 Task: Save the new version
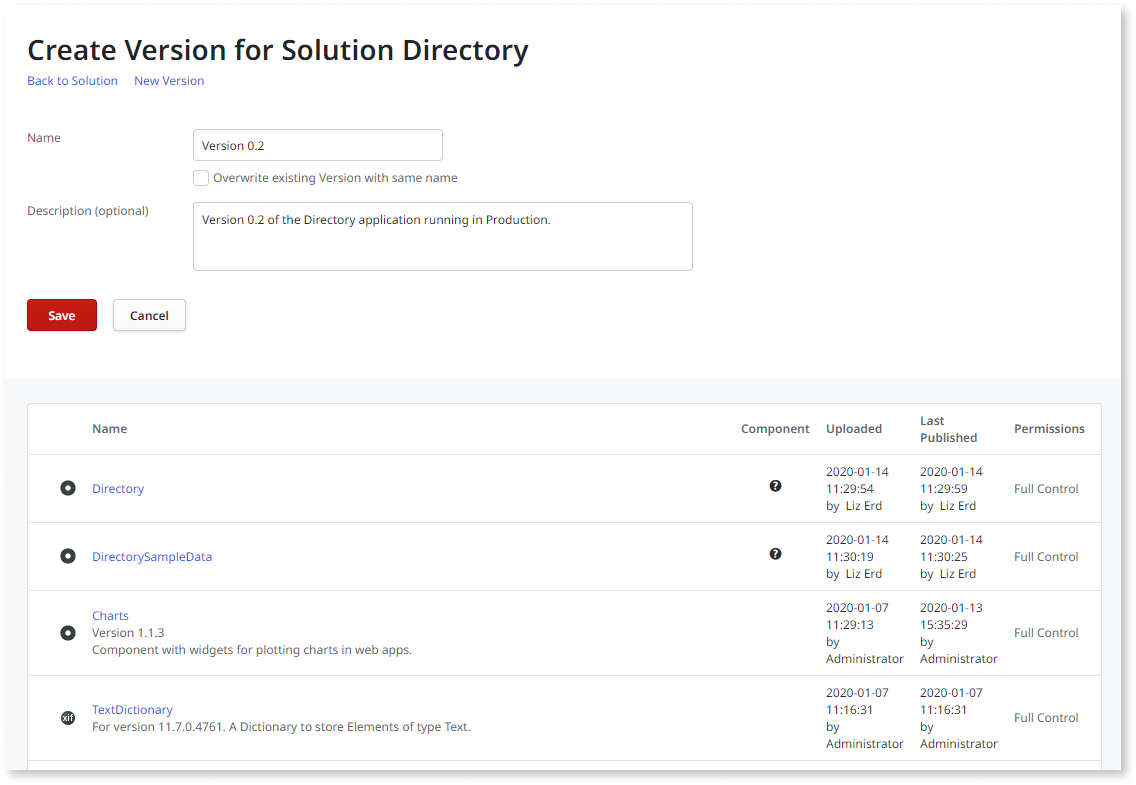point(62,316)
